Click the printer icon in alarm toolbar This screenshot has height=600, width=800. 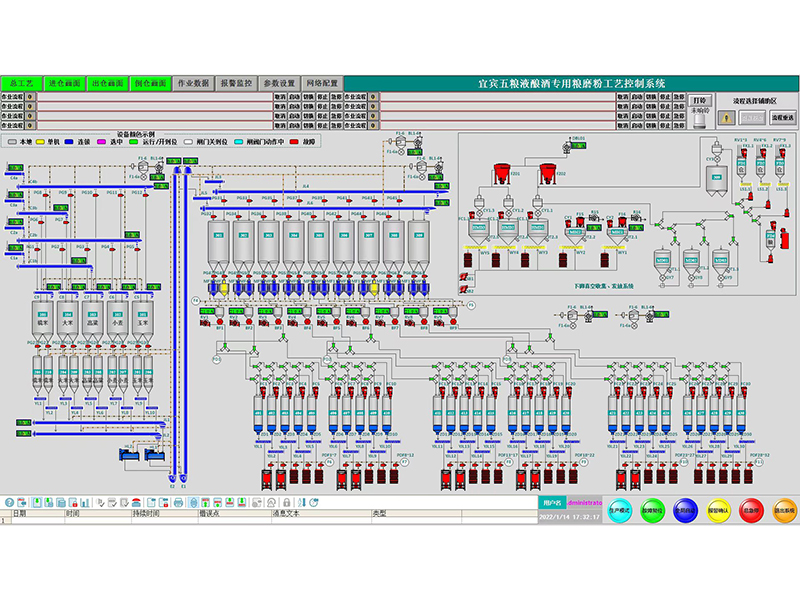coord(178,503)
